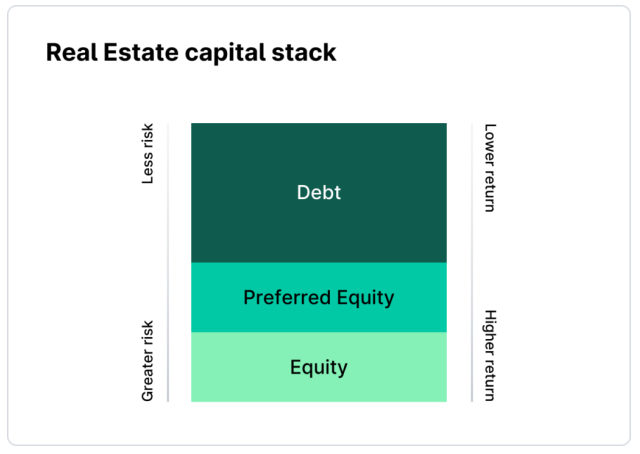Click the word "Debt" text label
Screen dimensions: 640x454
click(319, 192)
